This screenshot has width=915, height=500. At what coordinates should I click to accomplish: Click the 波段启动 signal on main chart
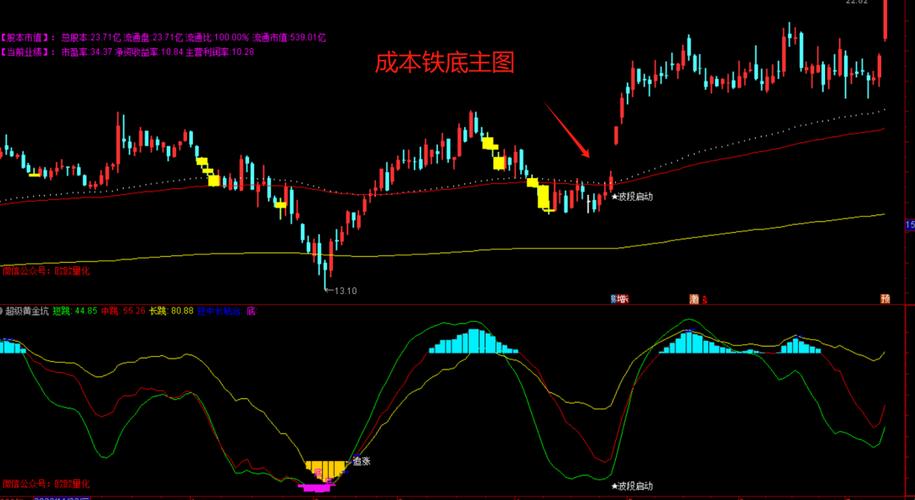(x=634, y=197)
